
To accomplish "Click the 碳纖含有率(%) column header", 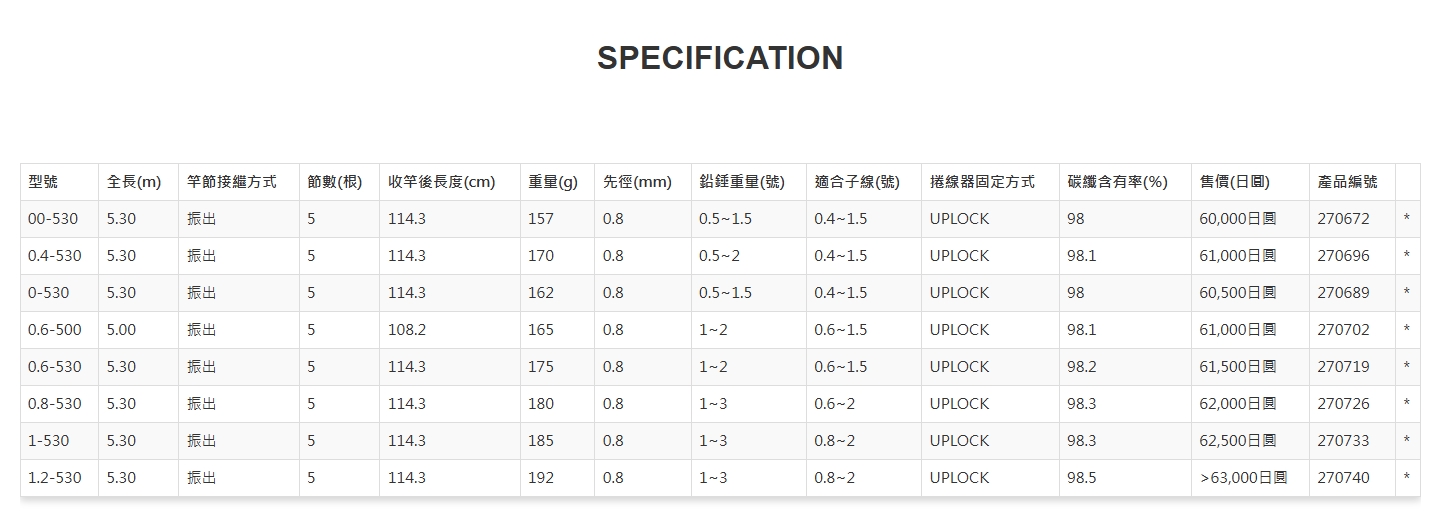I will pyautogui.click(x=1118, y=182).
